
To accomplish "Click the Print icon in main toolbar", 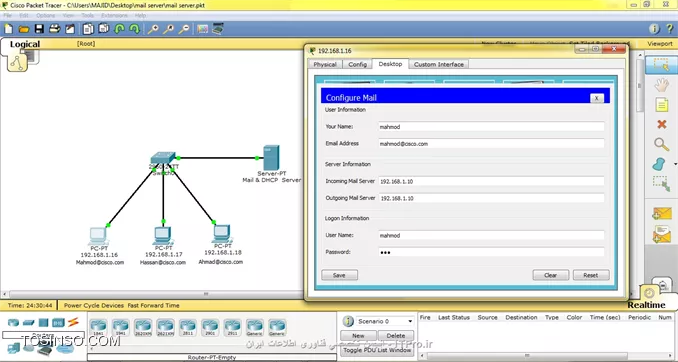I will coord(54,29).
